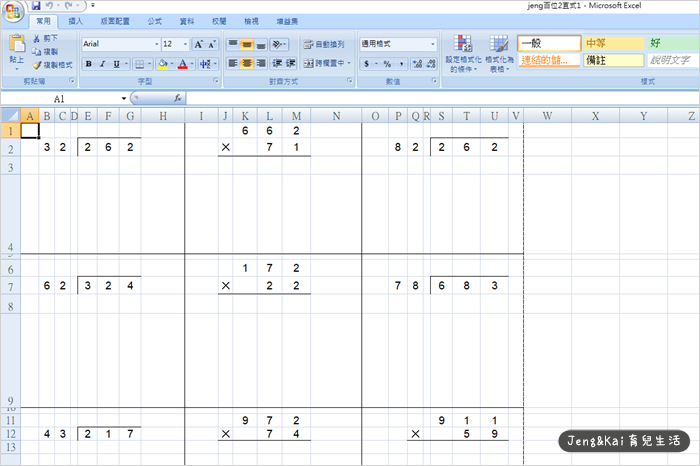This screenshot has width=700, height=466.
Task: Click the Borders grid icon
Action: click(140, 64)
